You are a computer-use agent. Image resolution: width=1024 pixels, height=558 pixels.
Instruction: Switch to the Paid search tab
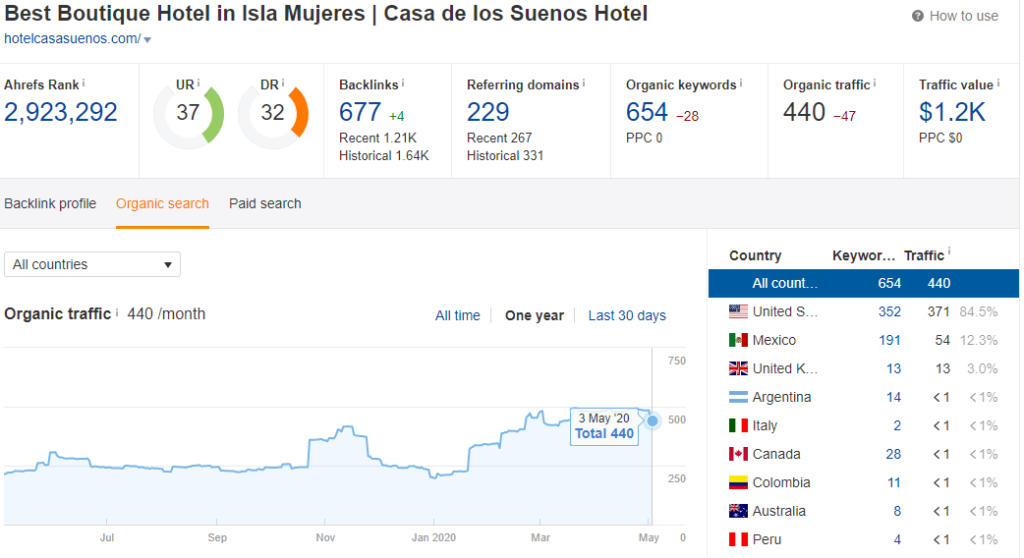[x=265, y=203]
